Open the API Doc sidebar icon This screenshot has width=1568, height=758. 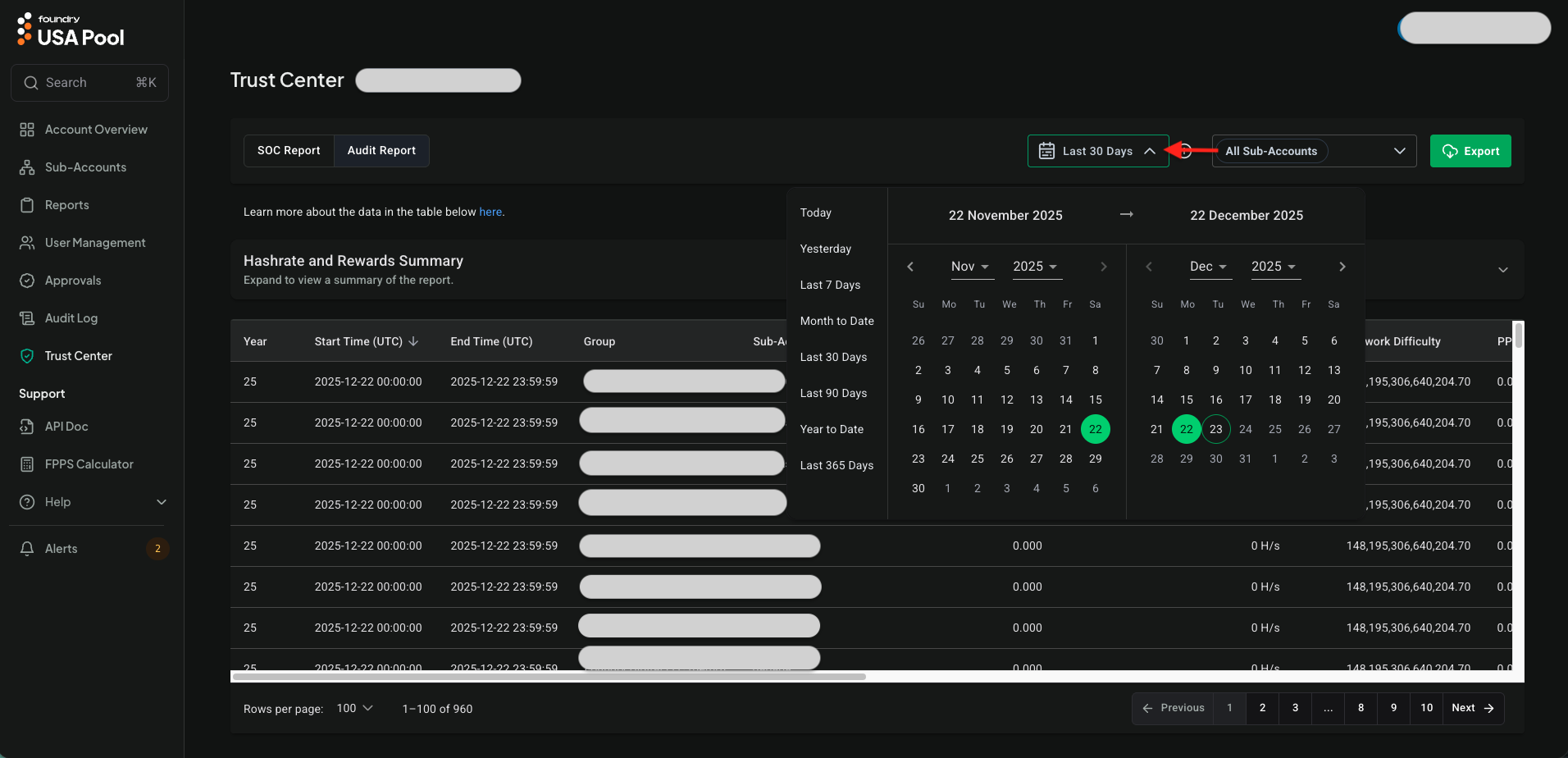tap(27, 427)
